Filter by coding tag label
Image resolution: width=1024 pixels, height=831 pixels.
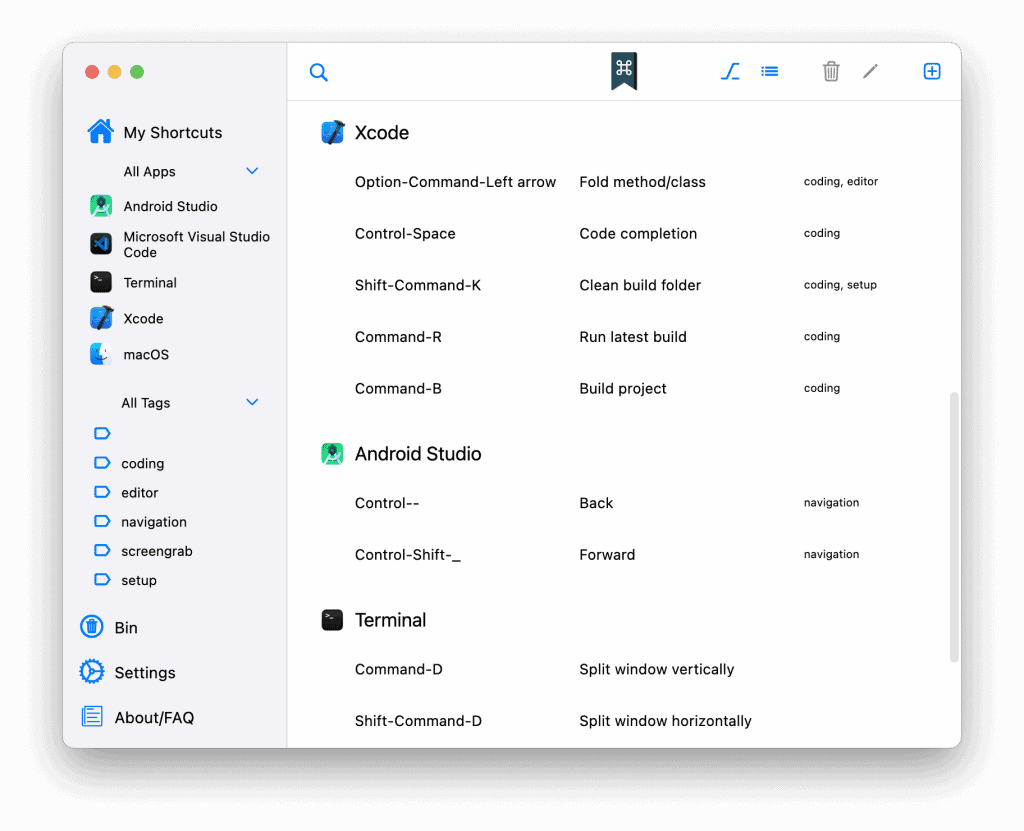click(x=143, y=463)
